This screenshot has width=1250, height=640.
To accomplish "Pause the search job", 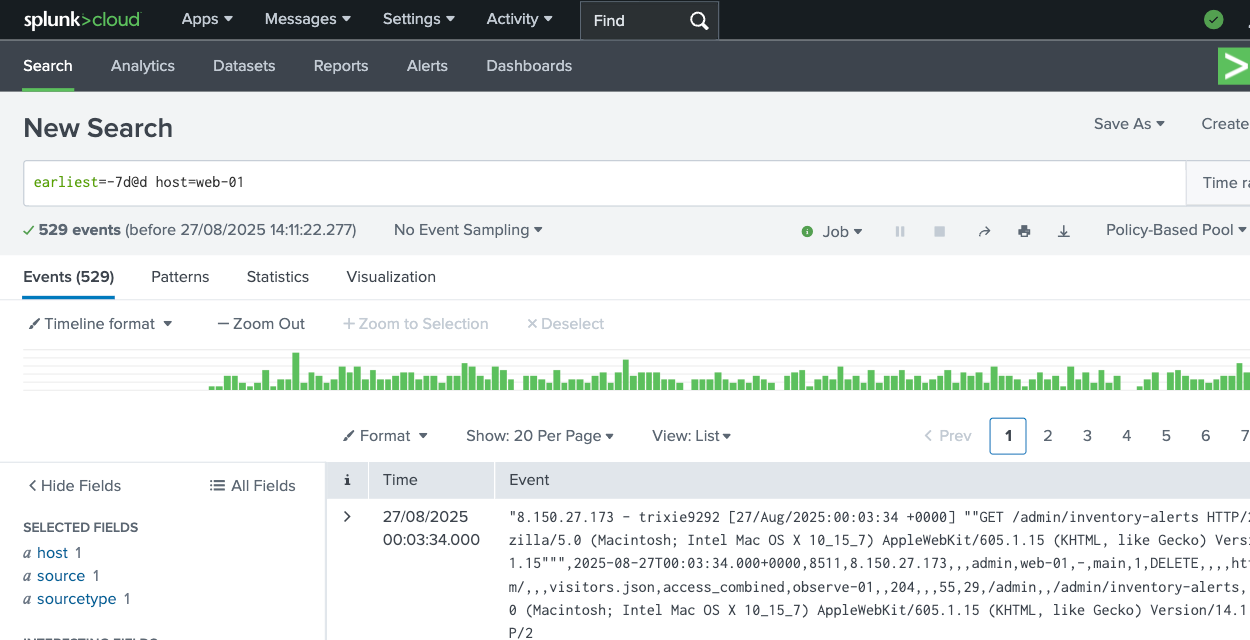I will pos(900,231).
